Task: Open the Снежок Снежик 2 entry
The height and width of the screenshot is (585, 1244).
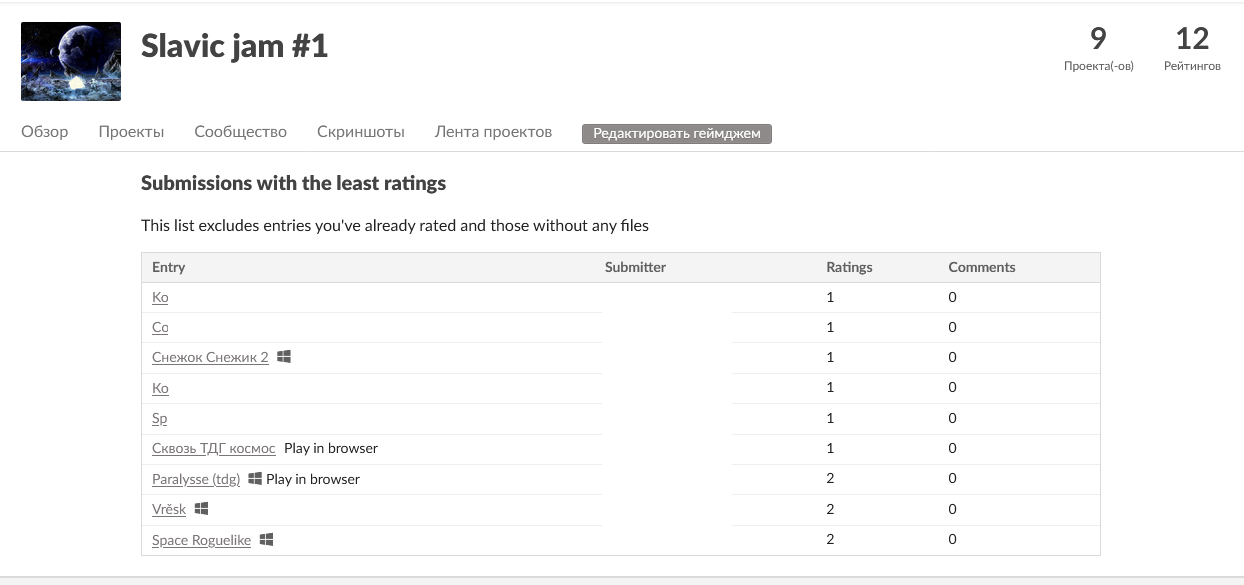Action: (210, 358)
